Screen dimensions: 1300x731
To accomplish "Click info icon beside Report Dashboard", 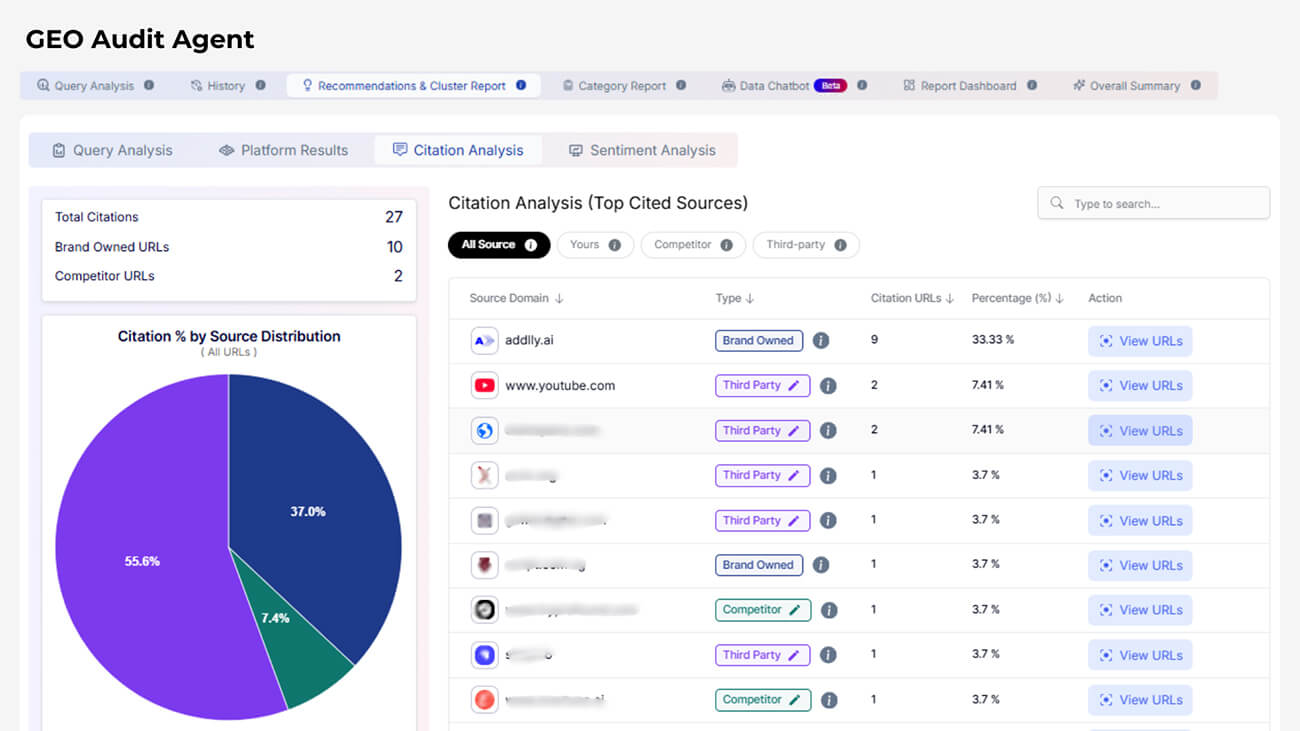I will click(x=1032, y=85).
